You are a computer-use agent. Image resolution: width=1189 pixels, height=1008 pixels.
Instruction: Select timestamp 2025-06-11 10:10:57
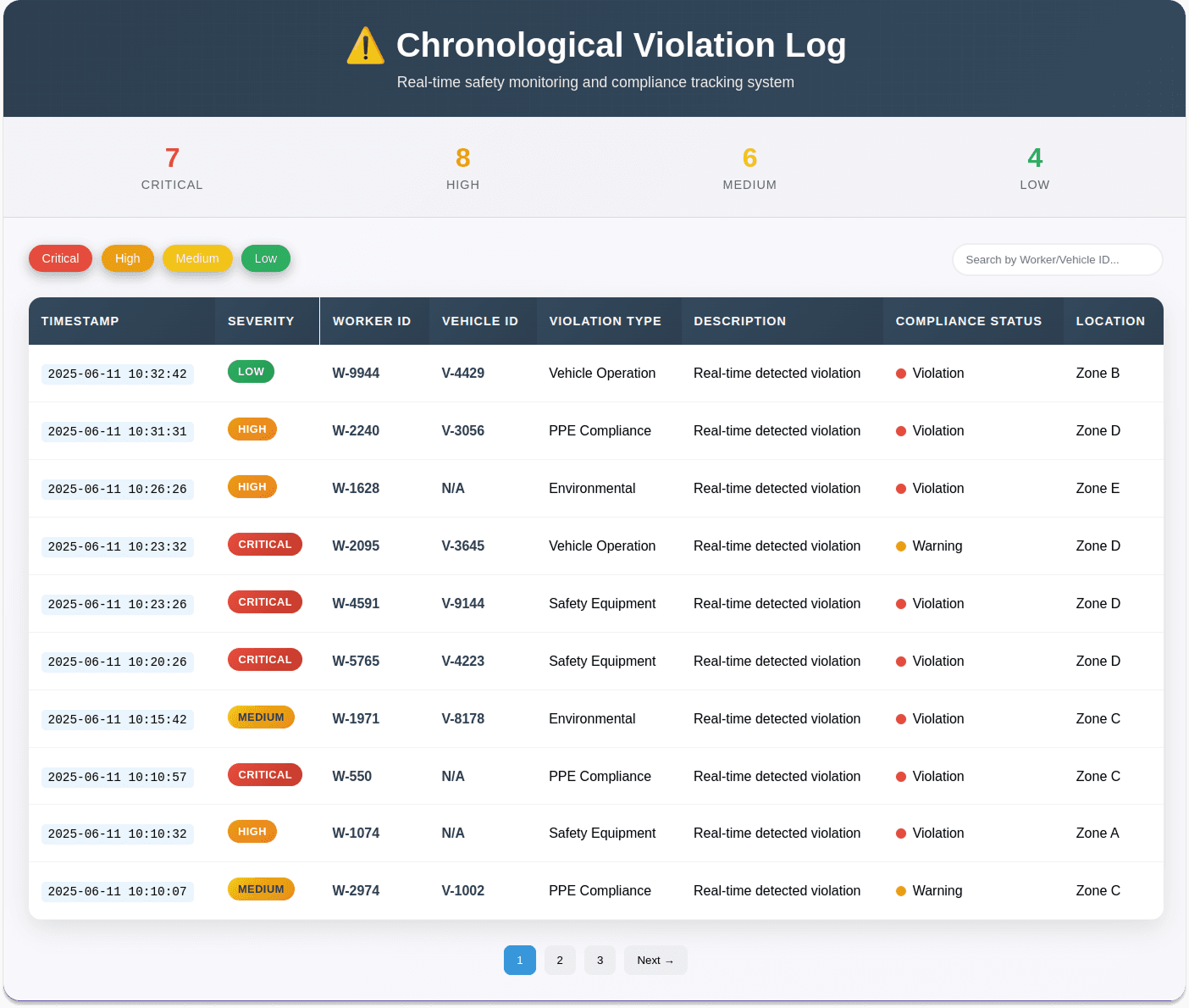click(x=118, y=777)
